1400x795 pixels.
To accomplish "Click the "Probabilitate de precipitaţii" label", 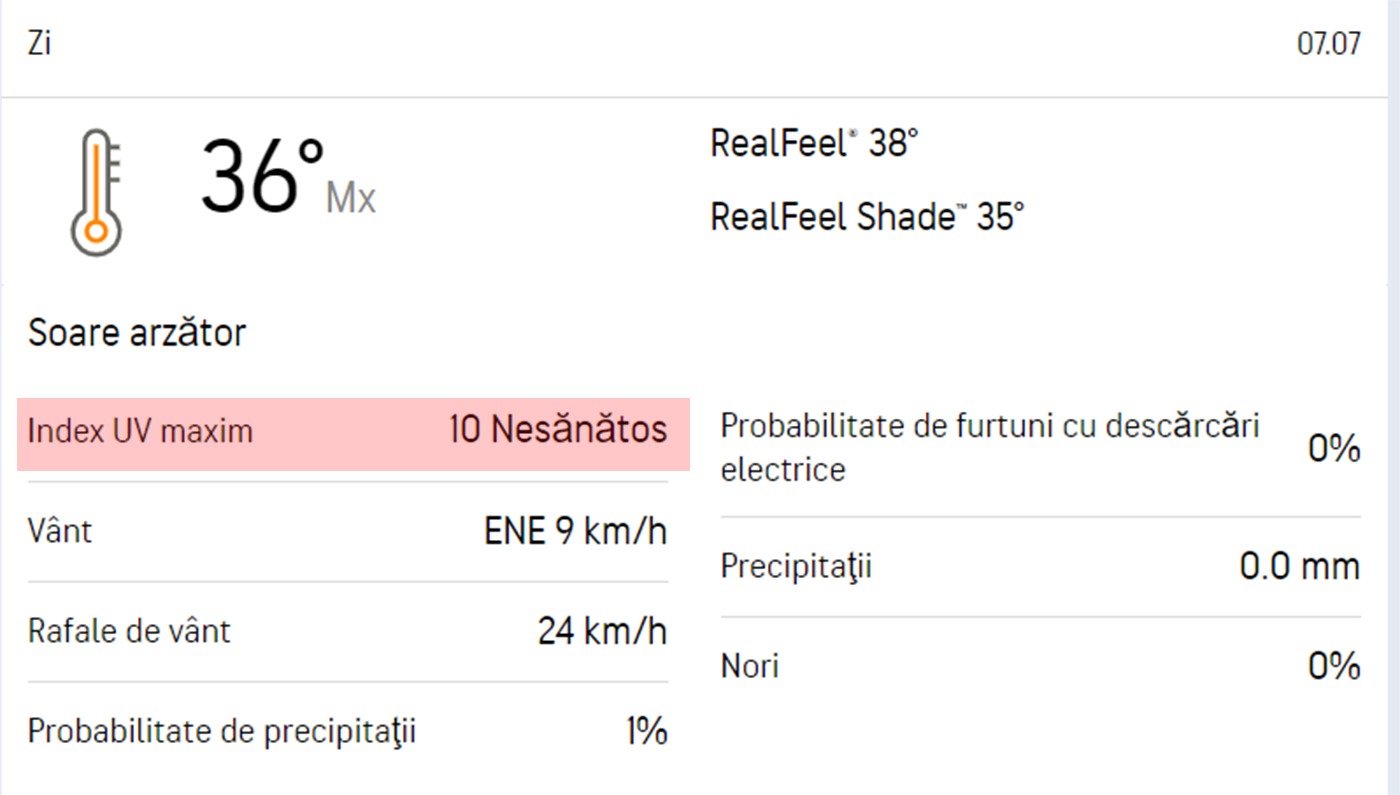I will pos(221,732).
